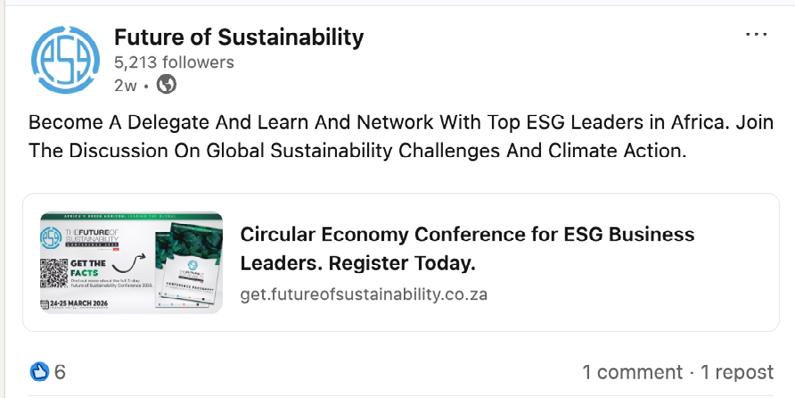Open the Future of Sustainability page name
Viewport: 795px width, 398px height.
point(239,37)
